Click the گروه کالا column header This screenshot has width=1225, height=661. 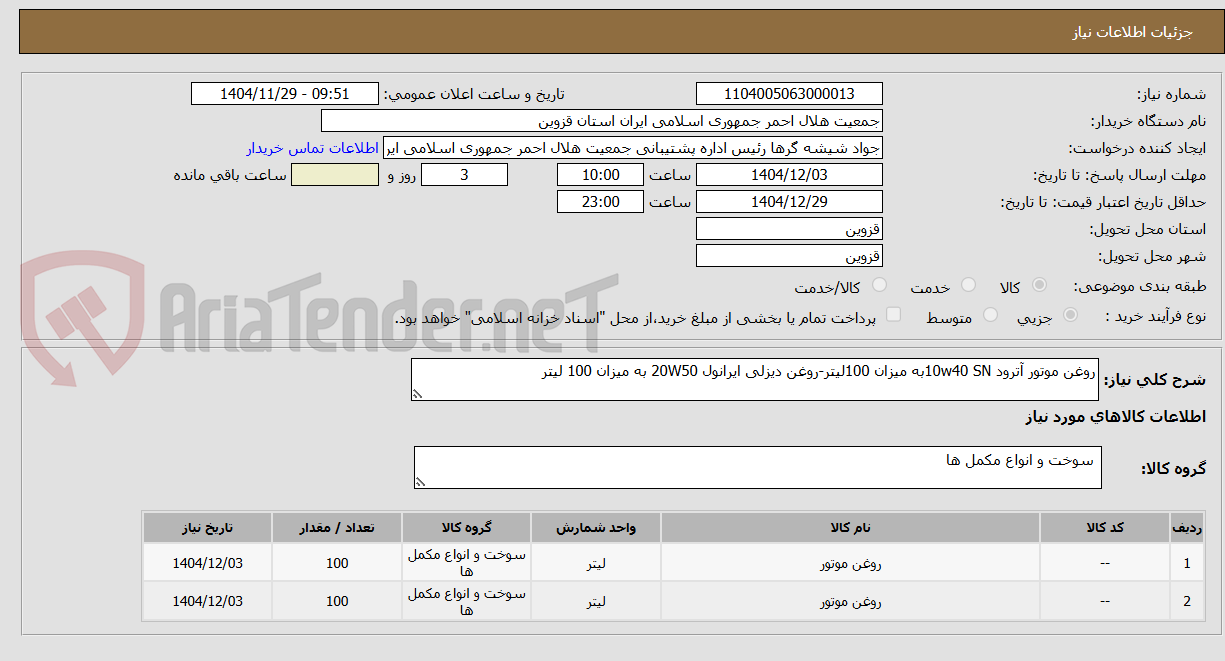(467, 527)
